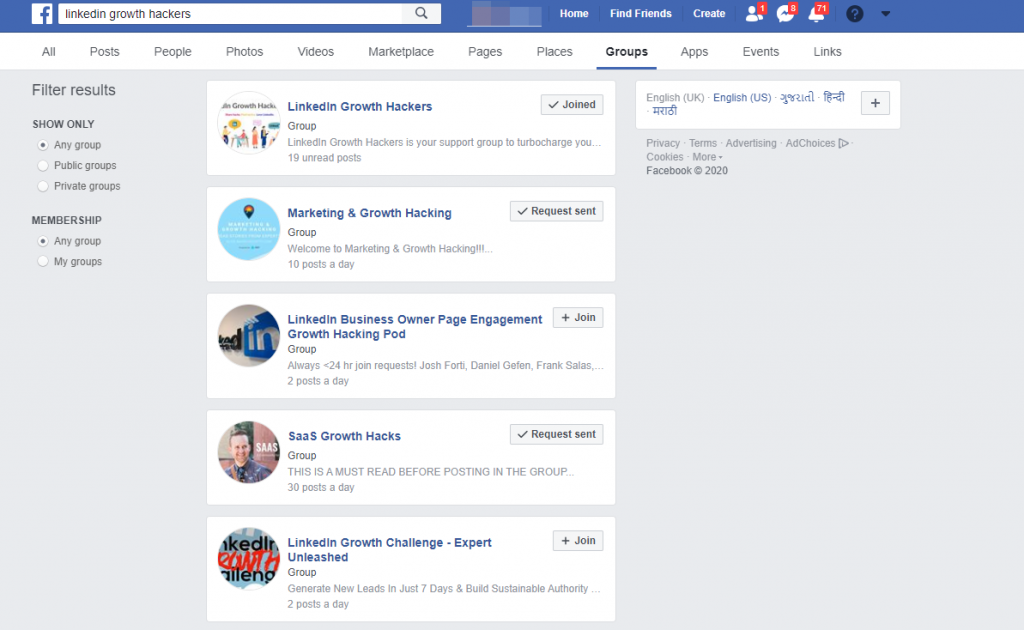Image resolution: width=1024 pixels, height=630 pixels.
Task: Expand the account dropdown arrow
Action: [886, 14]
